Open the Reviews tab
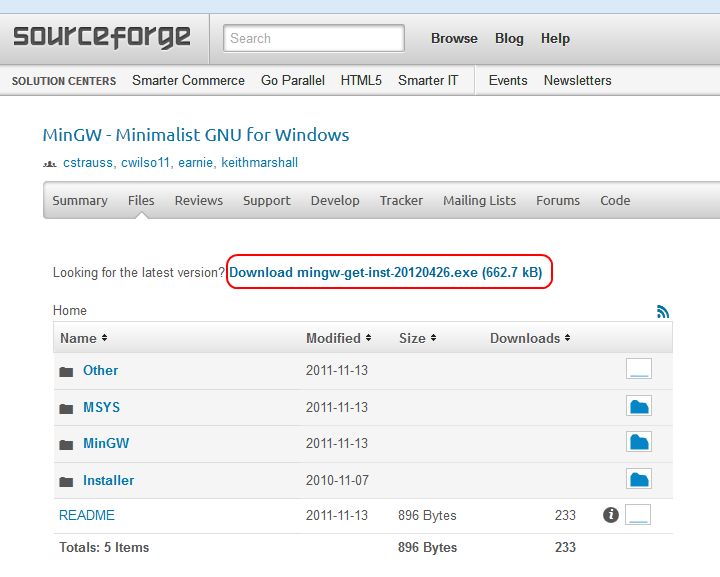This screenshot has width=720, height=577. pyautogui.click(x=198, y=201)
